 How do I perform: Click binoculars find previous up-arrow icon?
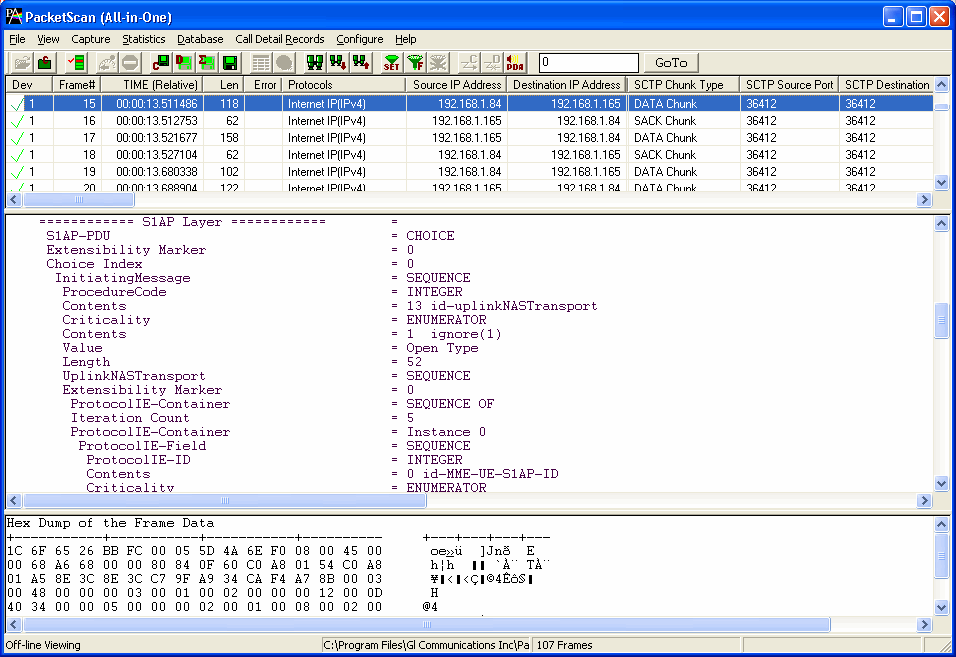click(x=362, y=63)
